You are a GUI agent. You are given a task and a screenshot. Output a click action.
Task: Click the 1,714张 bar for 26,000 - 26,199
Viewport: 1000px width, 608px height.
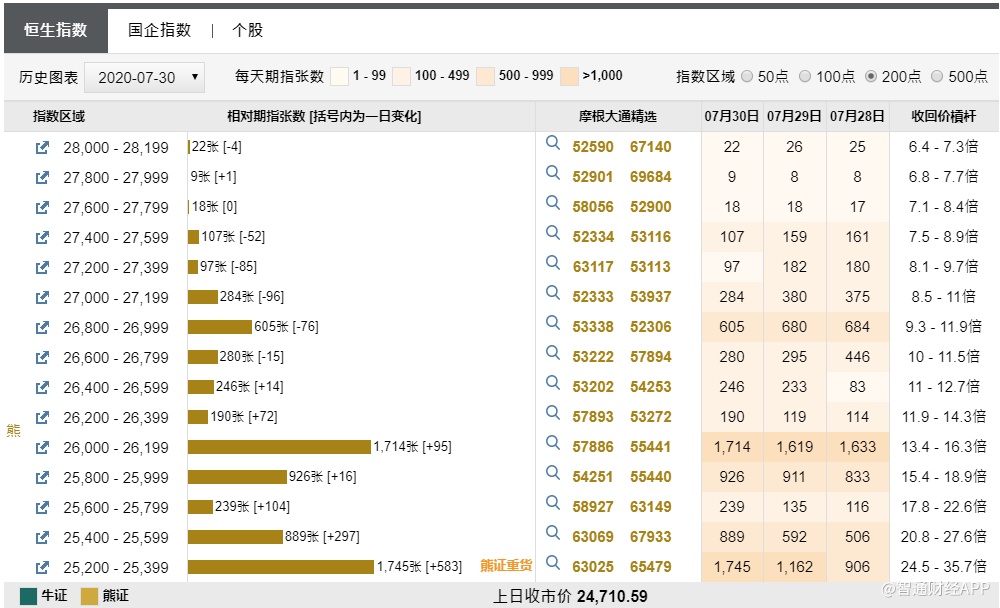click(279, 447)
